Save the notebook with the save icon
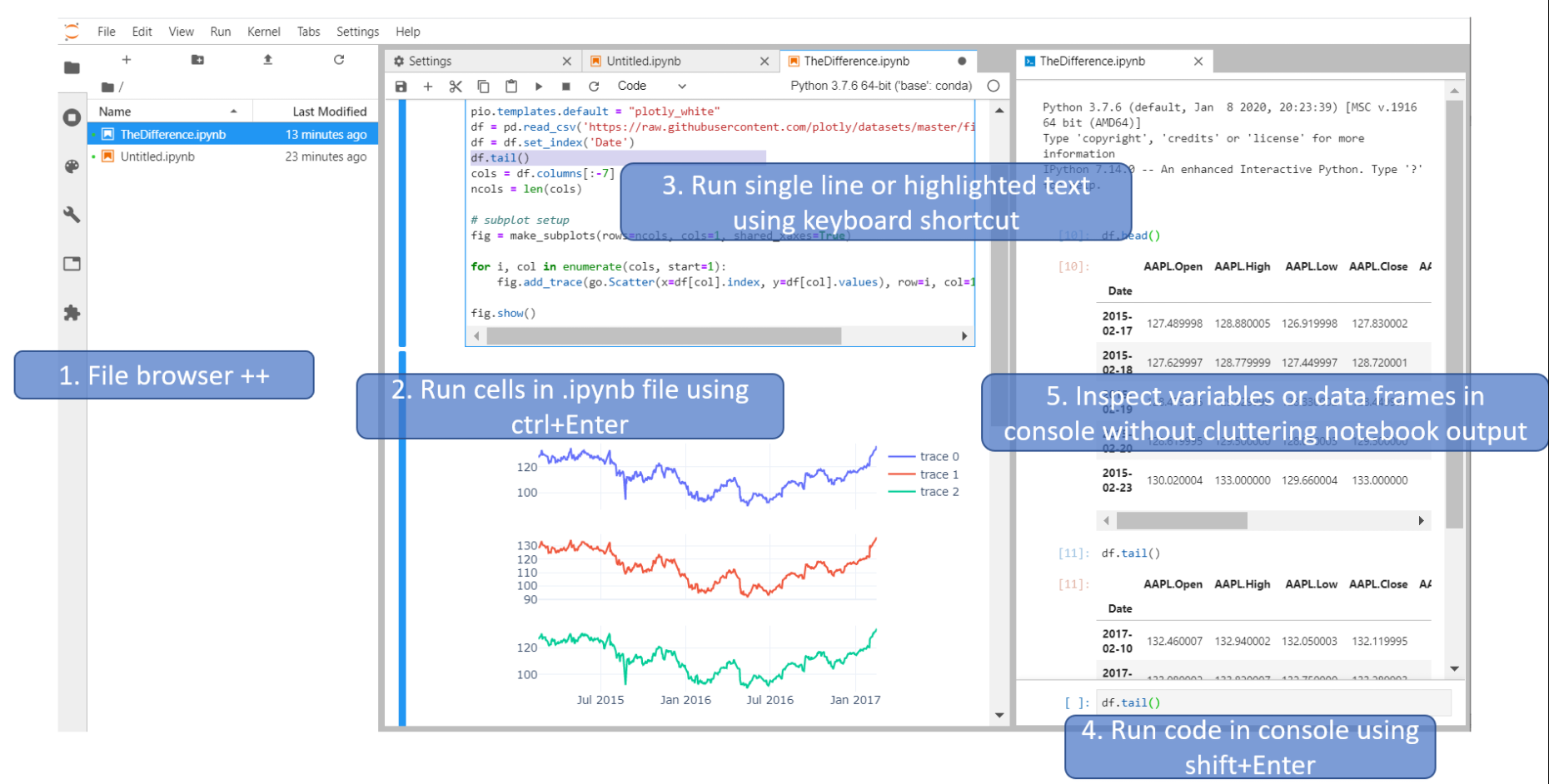 [401, 86]
